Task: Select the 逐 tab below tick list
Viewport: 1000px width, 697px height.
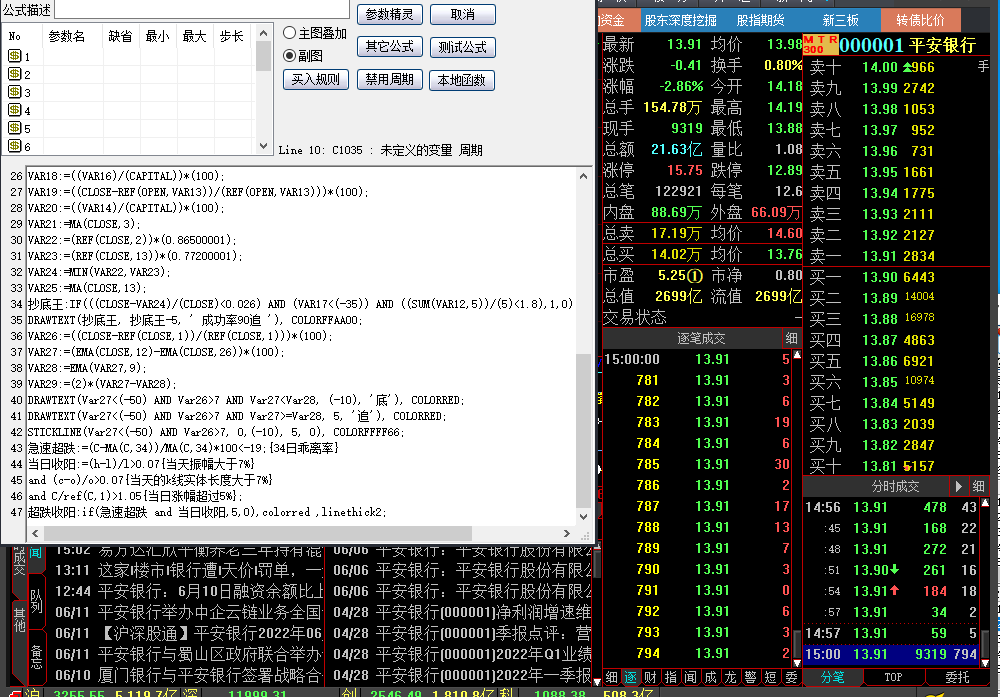Action: [x=631, y=677]
